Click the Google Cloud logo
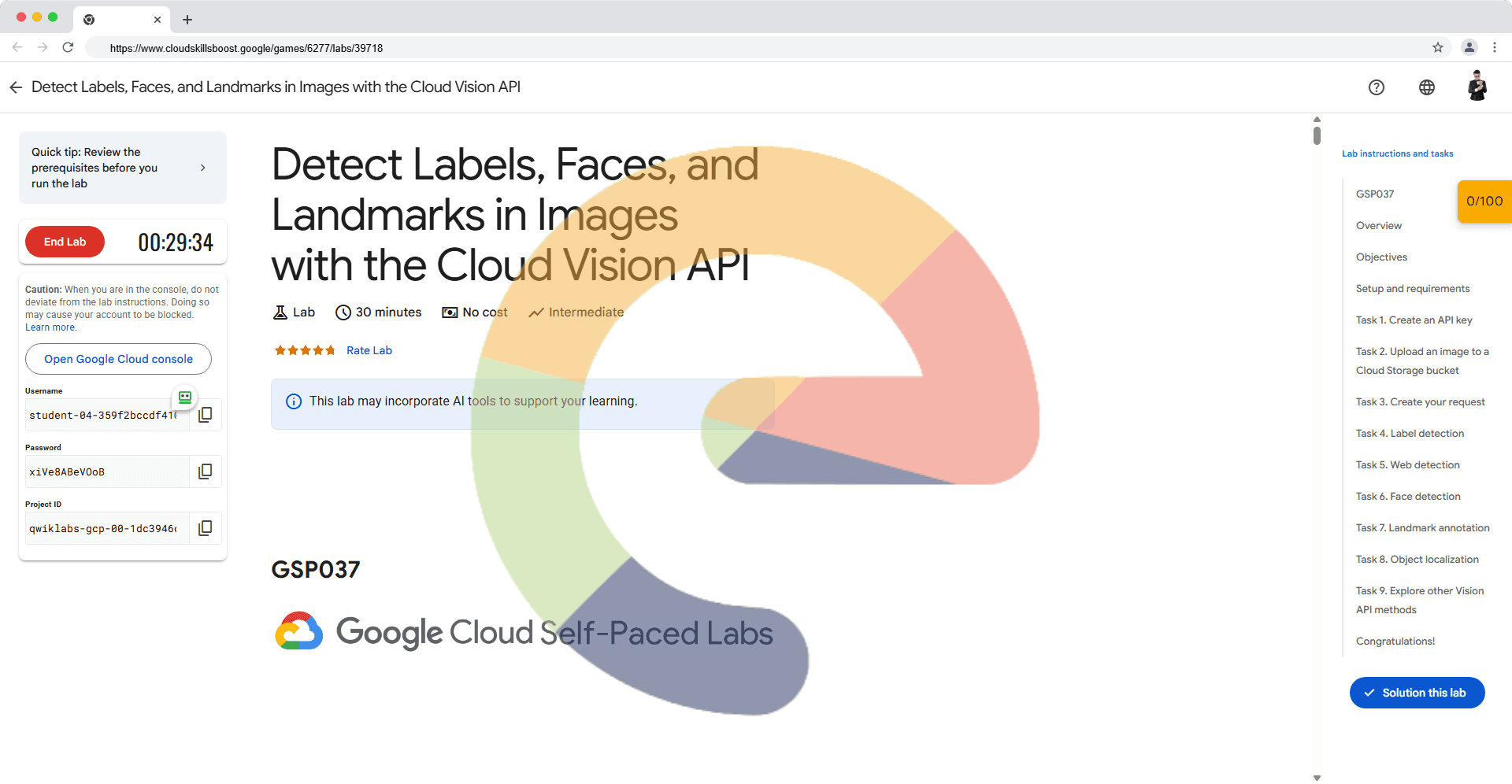This screenshot has height=784, width=1512. [x=298, y=631]
